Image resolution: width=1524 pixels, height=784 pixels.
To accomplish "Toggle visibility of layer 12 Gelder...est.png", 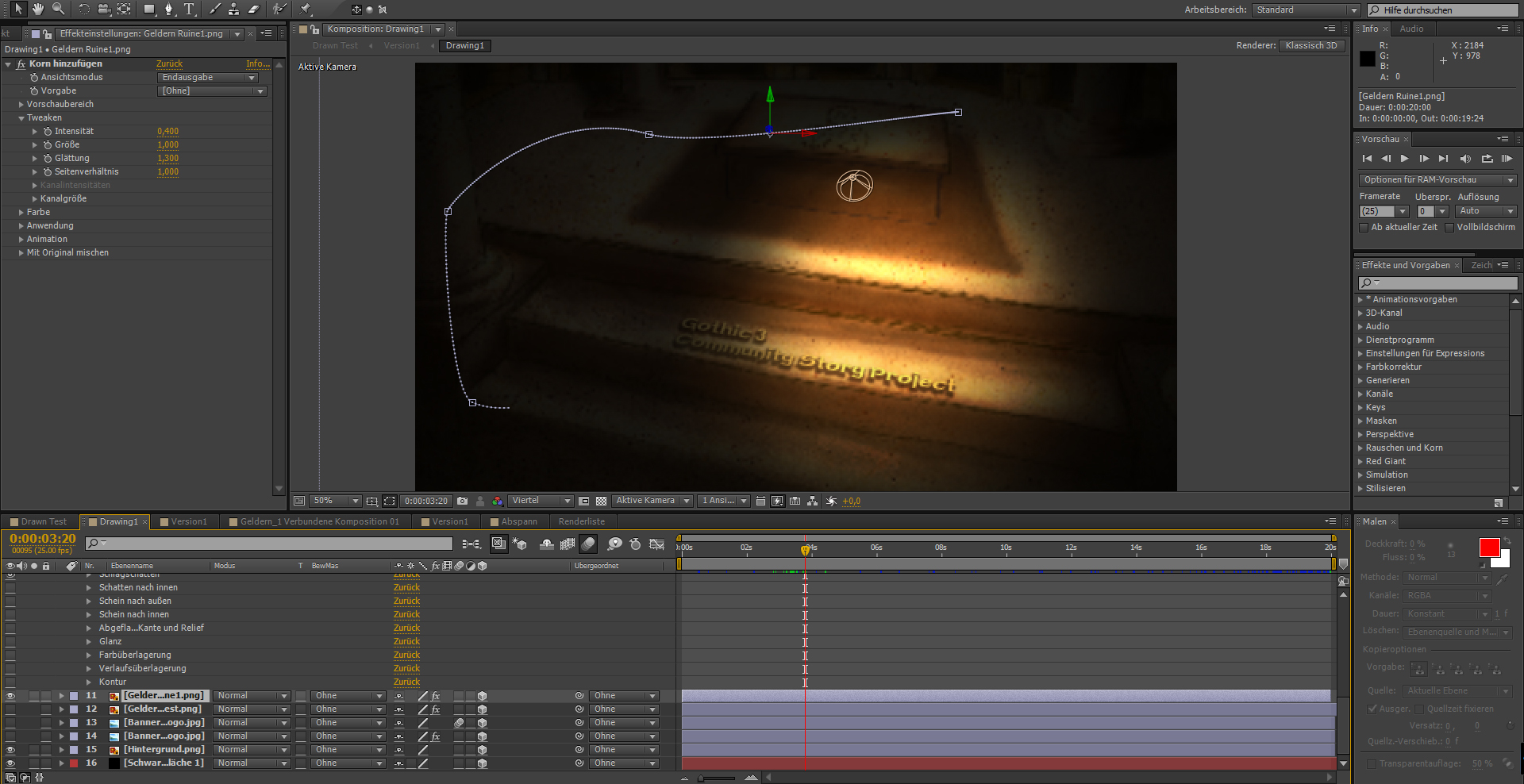I will [10, 709].
